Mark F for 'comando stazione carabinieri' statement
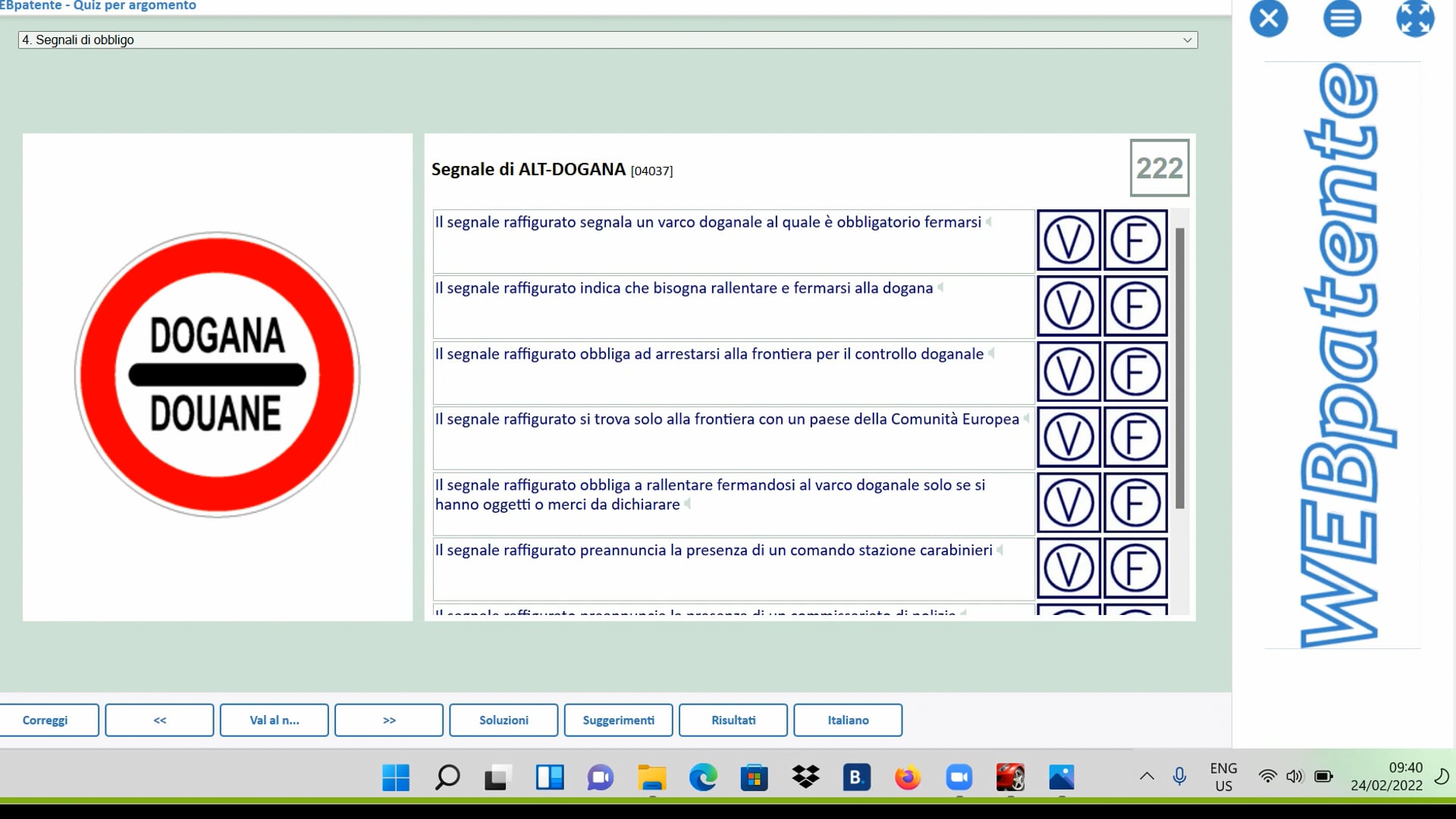This screenshot has width=1456, height=819. point(1135,569)
